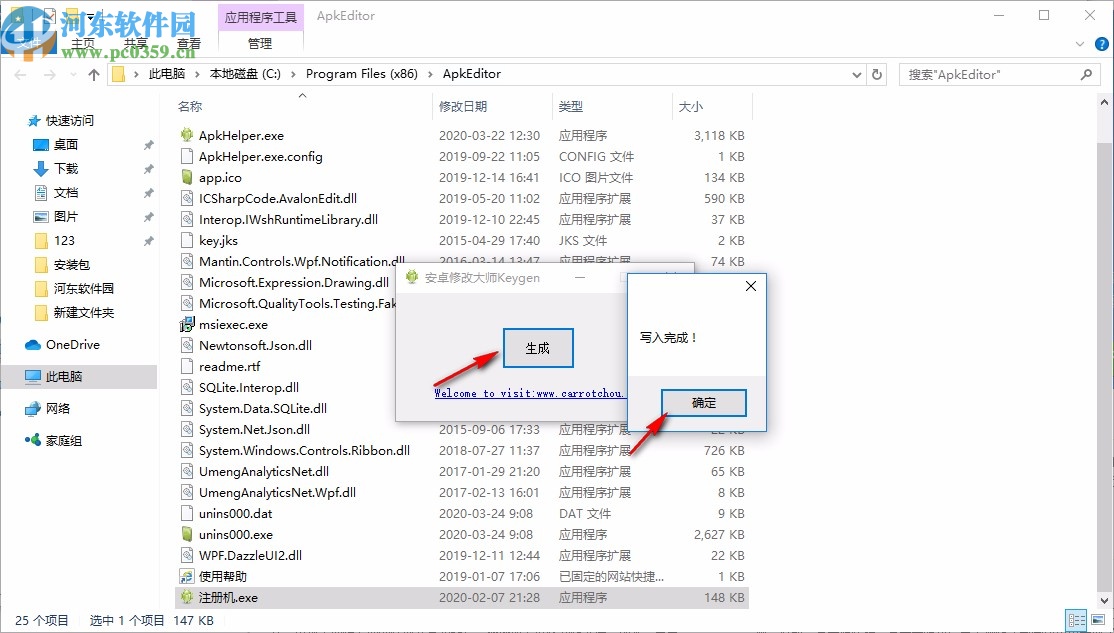The width and height of the screenshot is (1114, 633).
Task: Click the unins000.exe file icon
Action: pyautogui.click(x=187, y=534)
